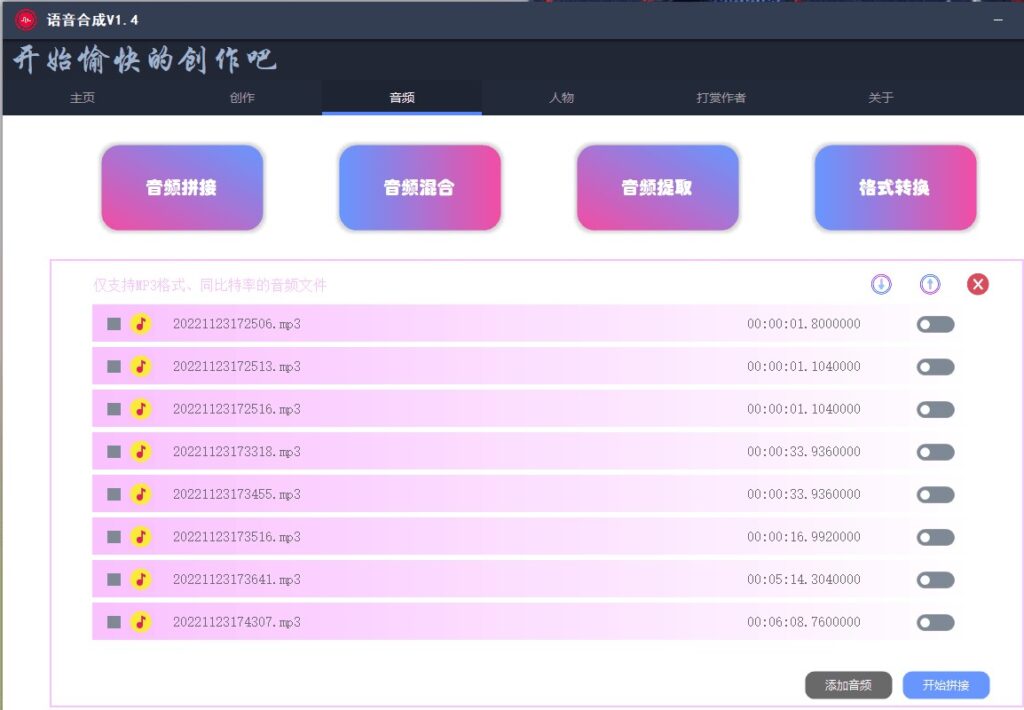Click the upload arrow icon above the file list
This screenshot has width=1024, height=710.
[x=929, y=285]
